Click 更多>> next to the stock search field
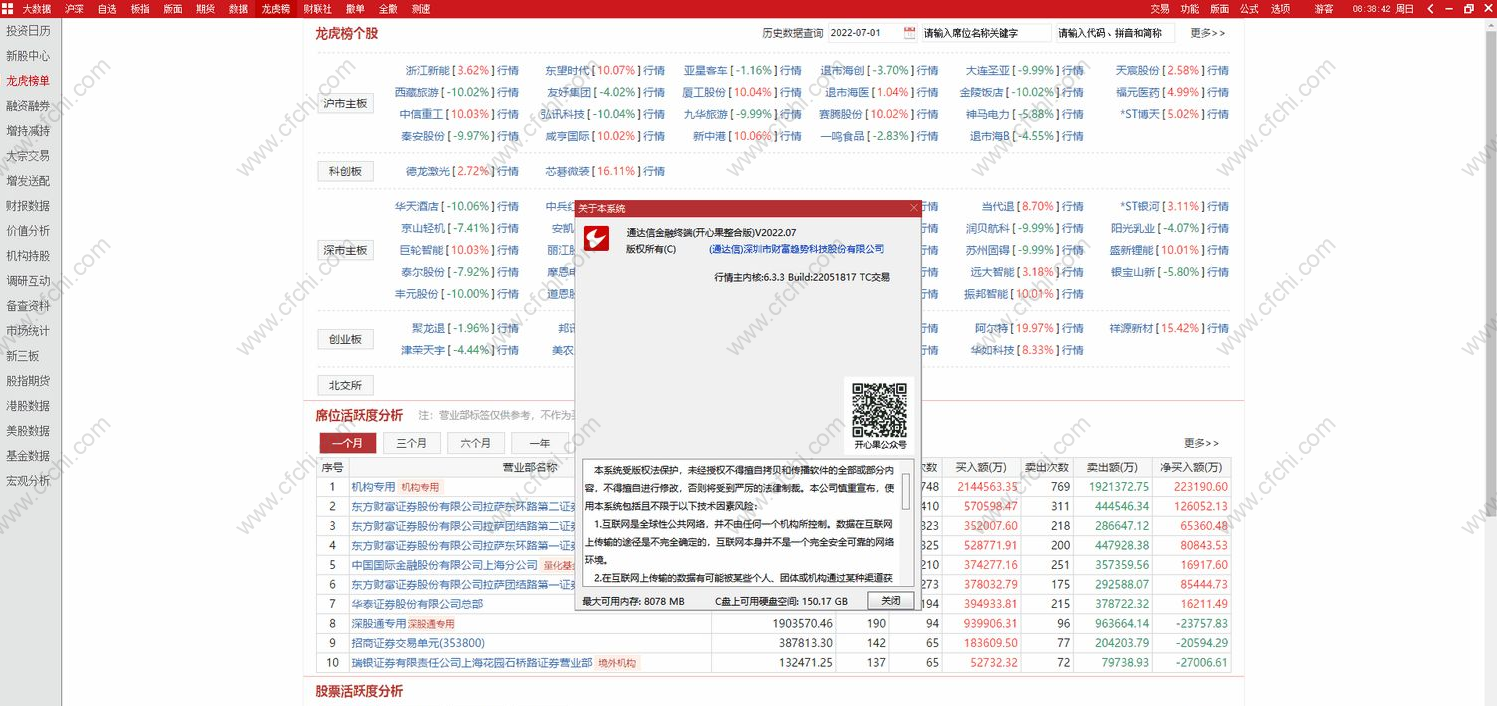This screenshot has width=1497, height=706. (x=1207, y=33)
